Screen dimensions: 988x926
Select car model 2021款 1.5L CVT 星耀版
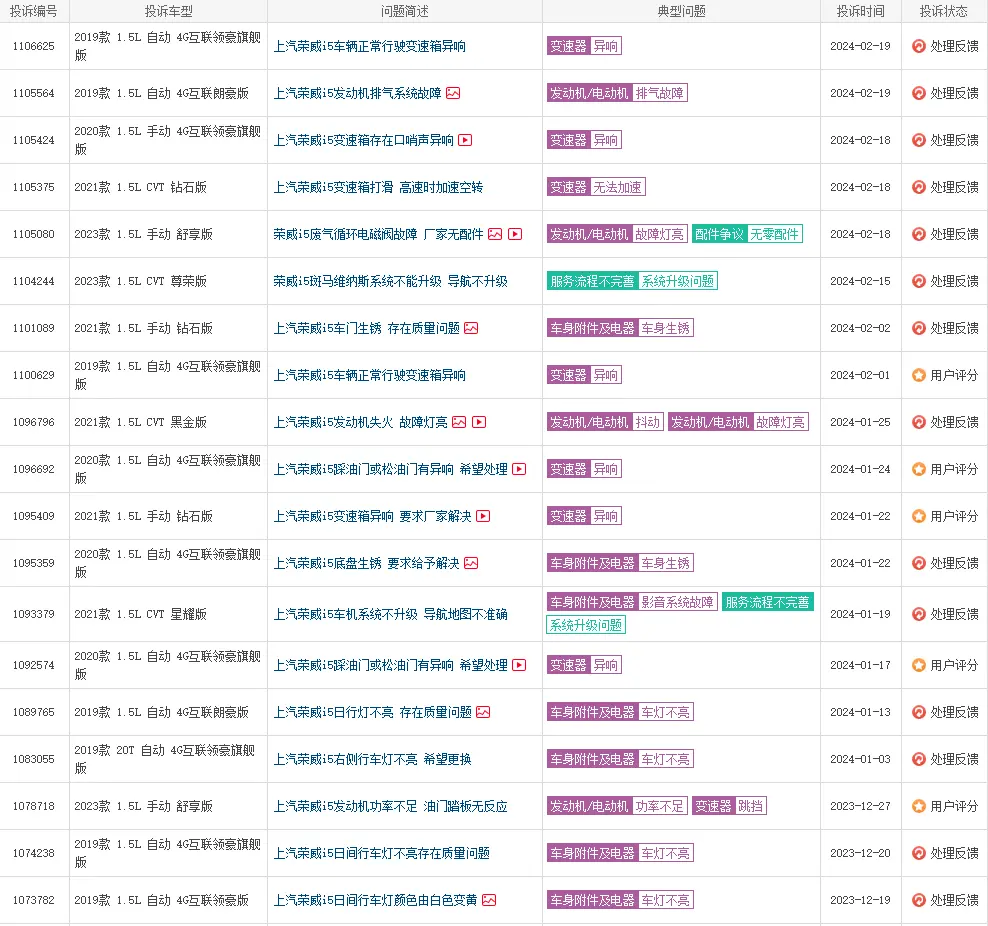click(141, 614)
